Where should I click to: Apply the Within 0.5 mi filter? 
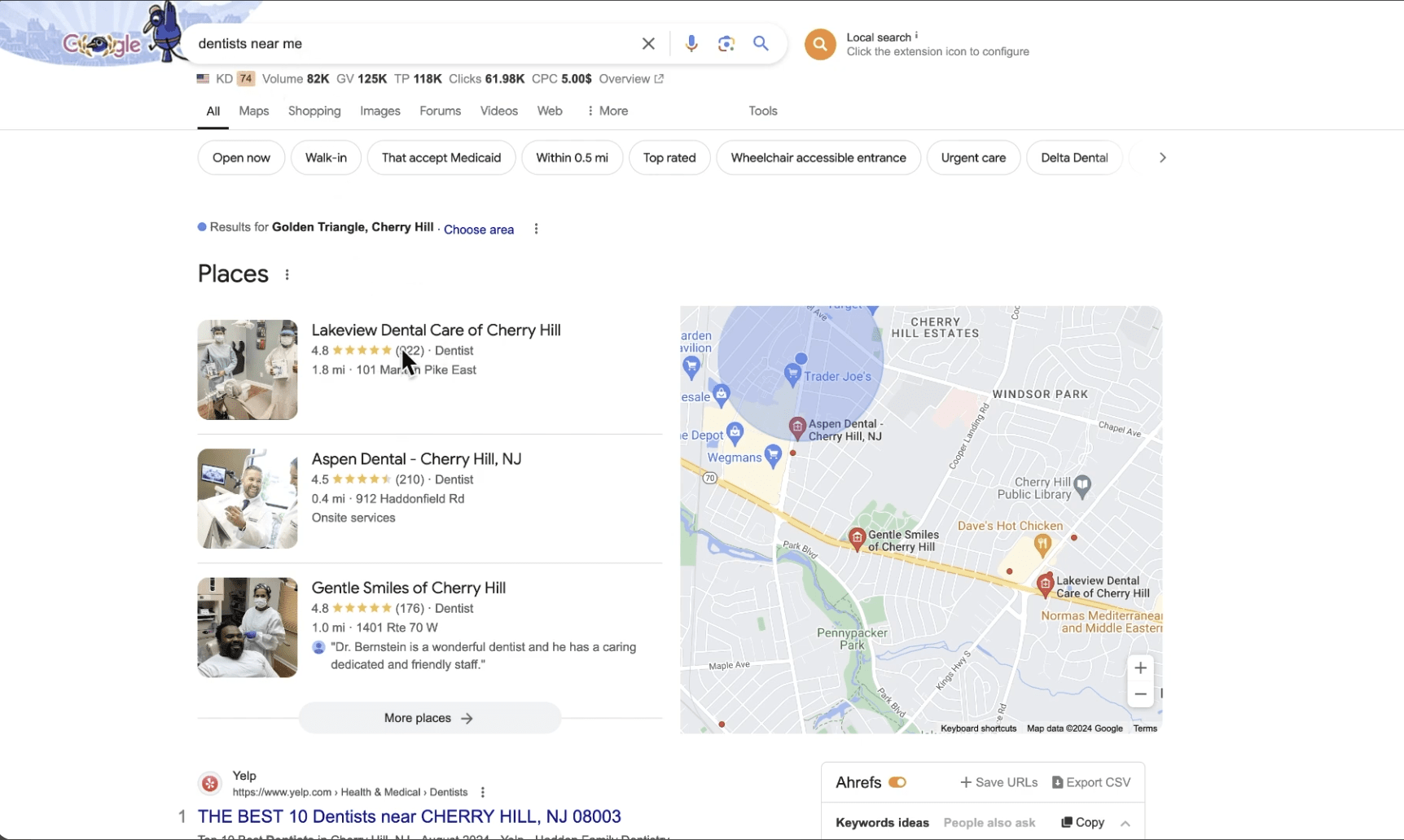(x=572, y=157)
